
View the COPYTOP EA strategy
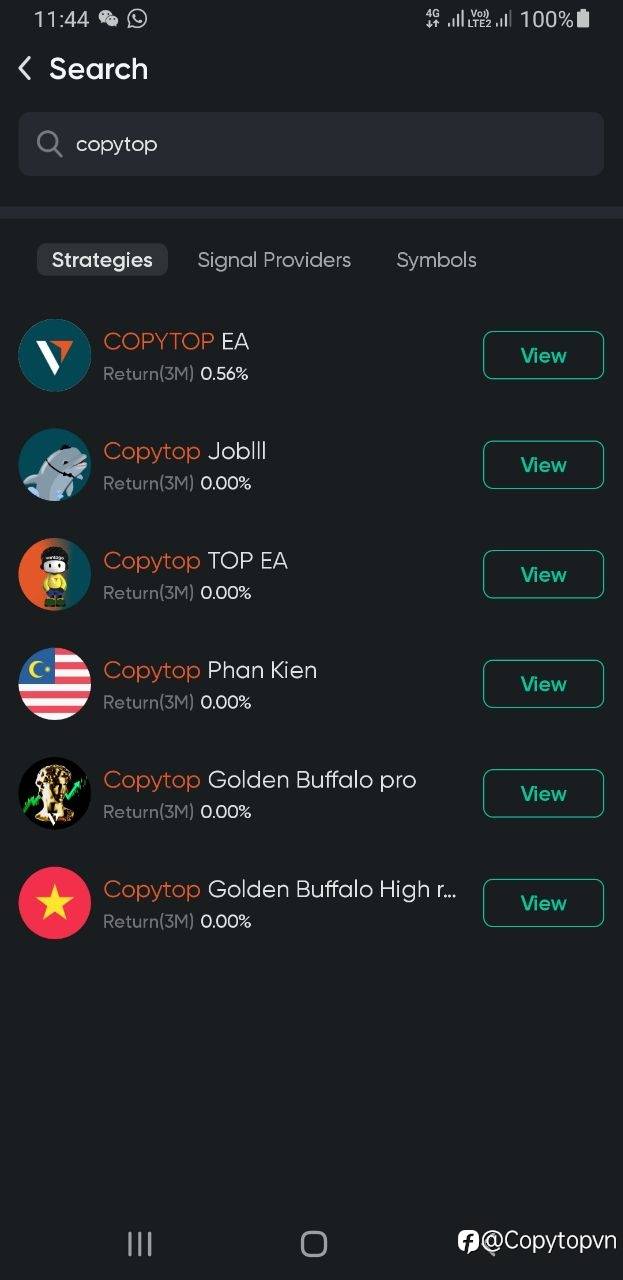[543, 355]
